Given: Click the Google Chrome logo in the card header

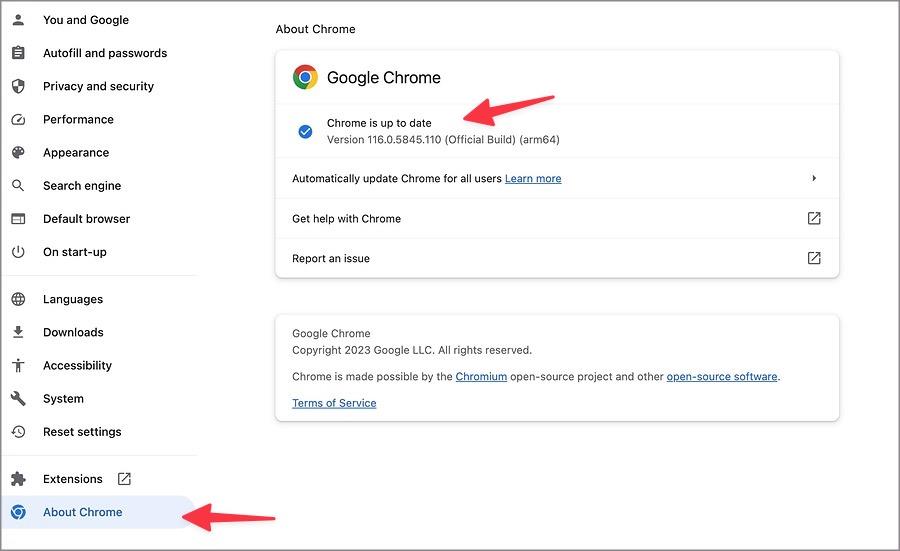Looking at the screenshot, I should click(305, 77).
